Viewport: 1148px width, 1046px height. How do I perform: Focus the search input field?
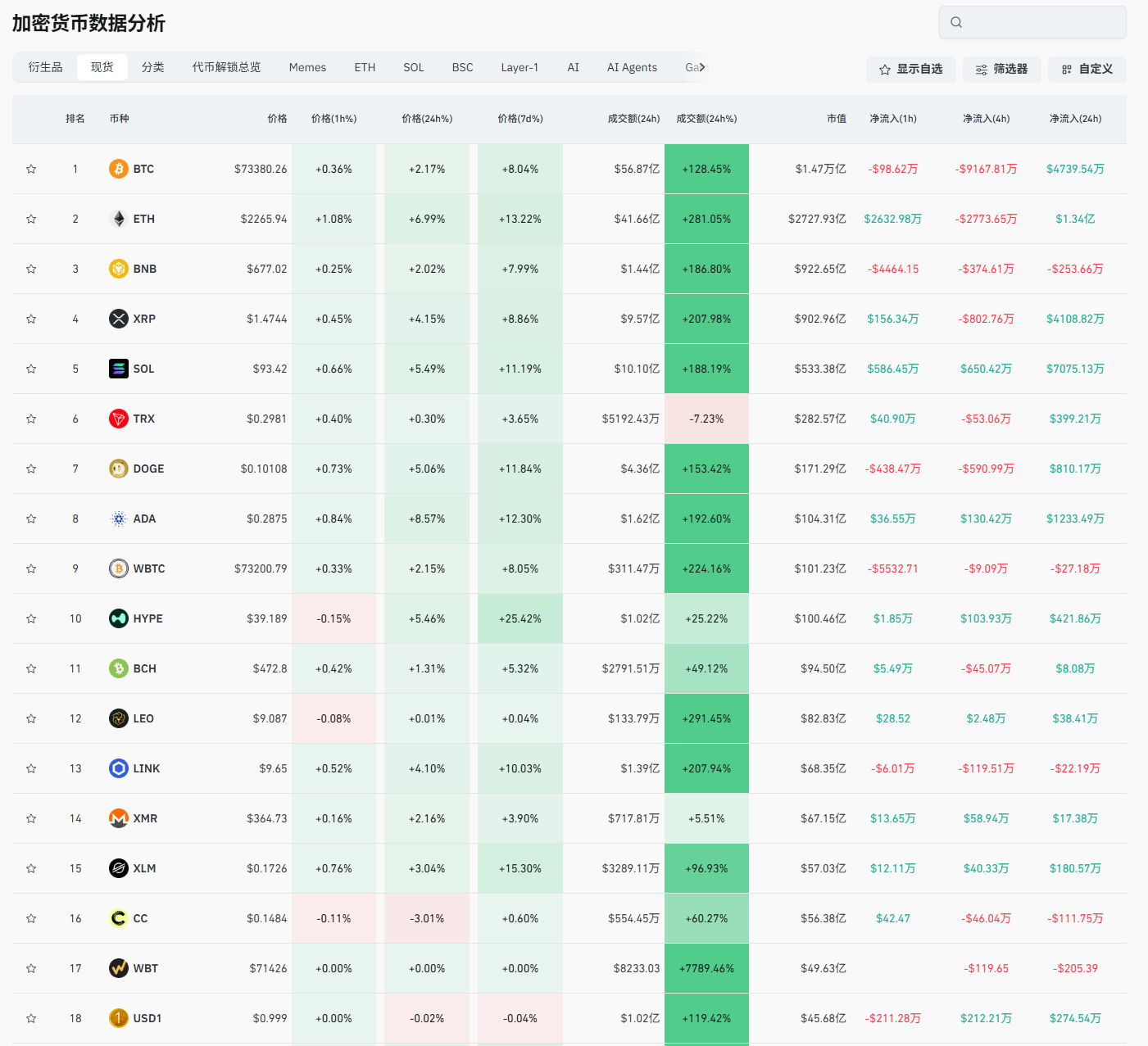click(x=1042, y=22)
